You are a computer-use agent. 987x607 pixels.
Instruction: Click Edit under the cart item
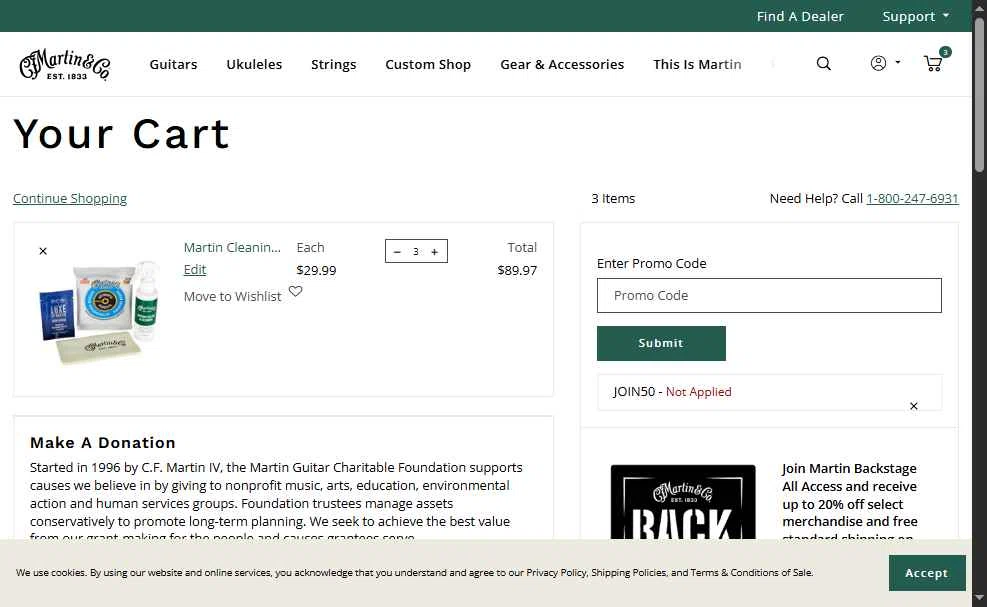click(195, 269)
